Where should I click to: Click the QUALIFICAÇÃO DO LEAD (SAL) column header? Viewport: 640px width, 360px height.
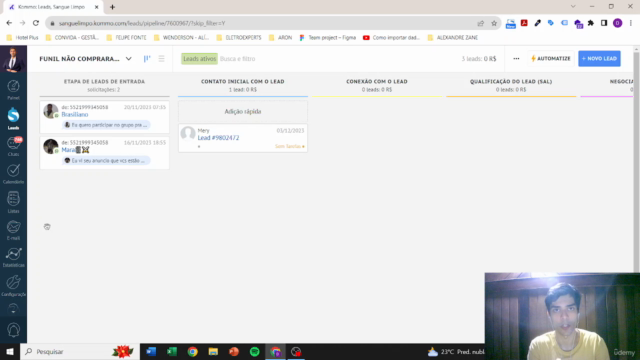tap(511, 82)
